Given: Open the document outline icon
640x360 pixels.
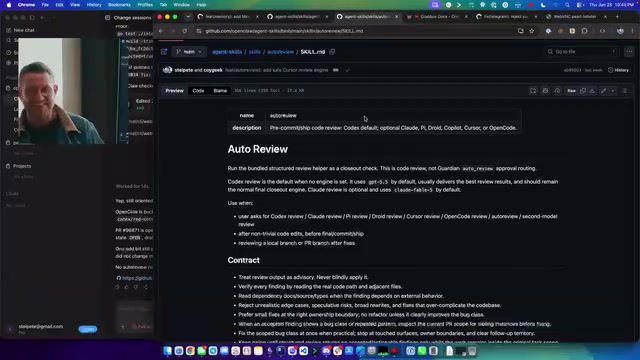Looking at the screenshot, I should [624, 91].
